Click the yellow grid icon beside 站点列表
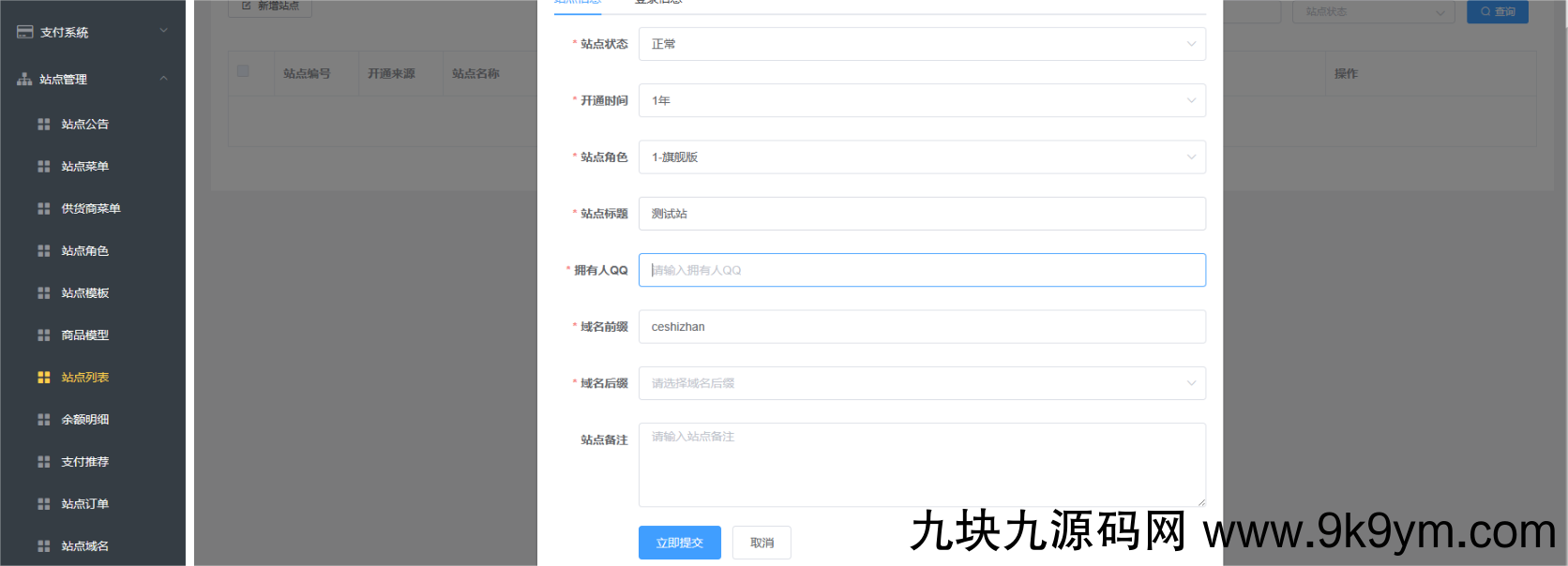Viewport: 1568px width, 566px height. [43, 377]
